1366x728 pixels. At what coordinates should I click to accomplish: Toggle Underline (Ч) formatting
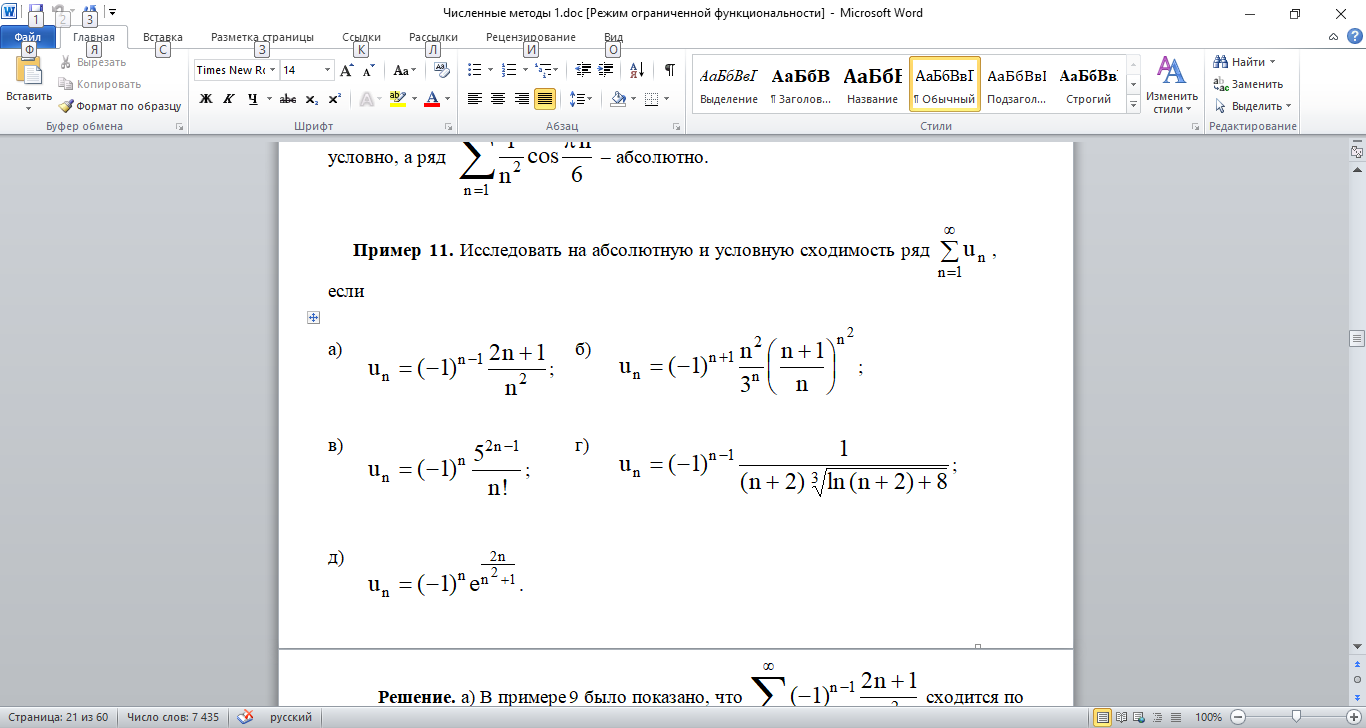tap(252, 98)
